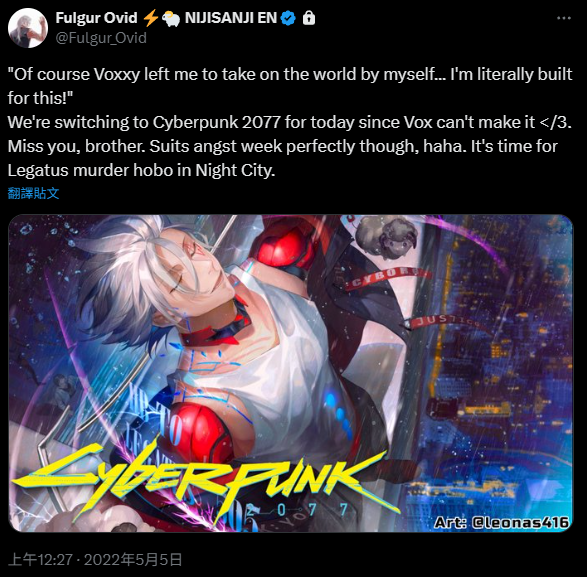This screenshot has height=577, width=587.
Task: Click the sheep emoji in the display name
Action: coord(171,18)
